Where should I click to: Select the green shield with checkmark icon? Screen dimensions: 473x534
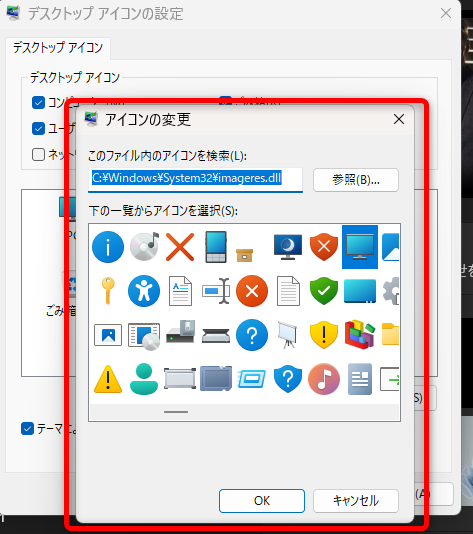click(x=324, y=290)
